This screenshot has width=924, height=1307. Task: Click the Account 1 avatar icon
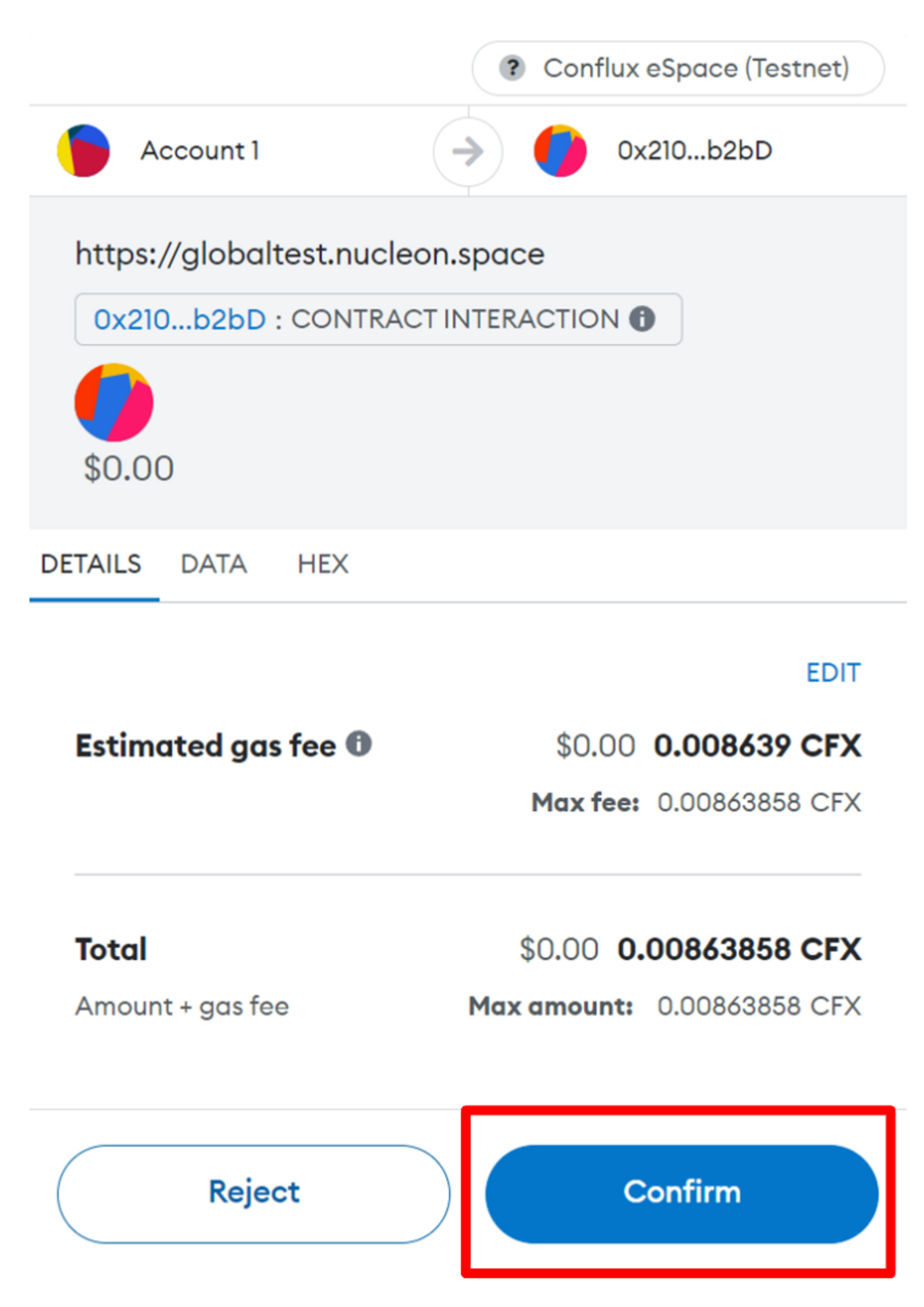point(84,151)
